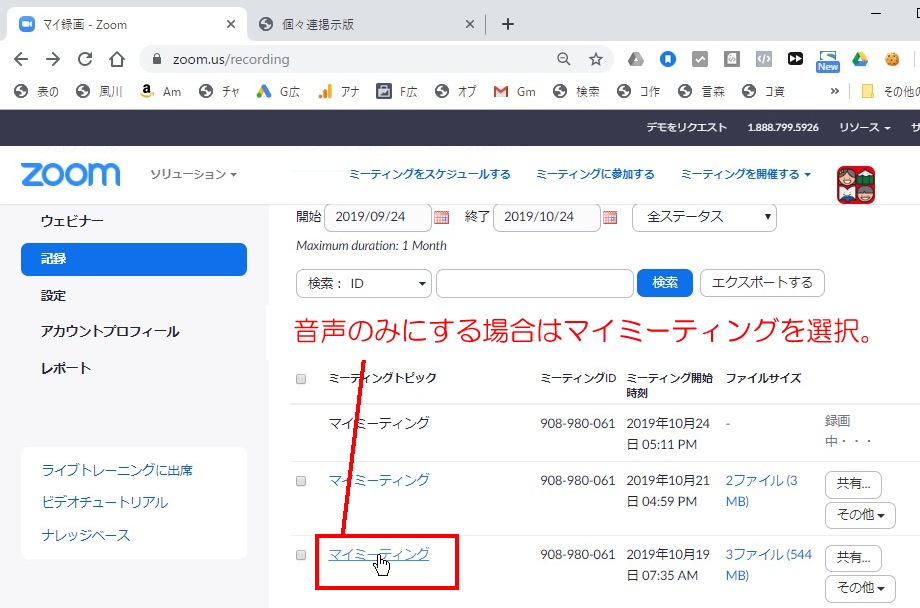Open the 2ファイル (3 MB) file link
Screen dimensions: 920x608
[x=761, y=491]
